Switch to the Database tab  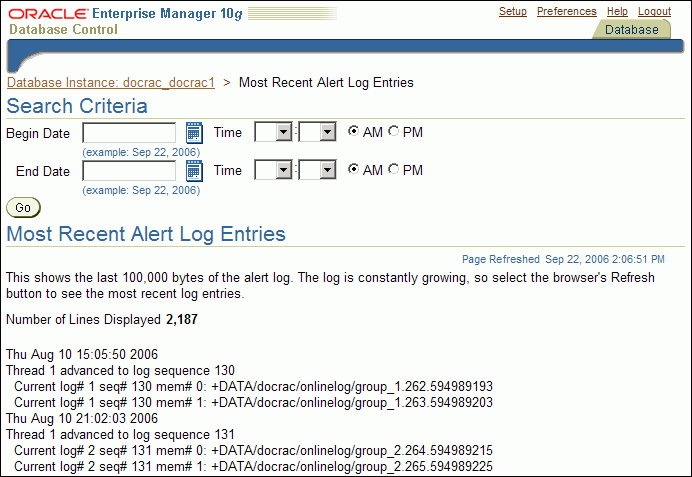[631, 30]
